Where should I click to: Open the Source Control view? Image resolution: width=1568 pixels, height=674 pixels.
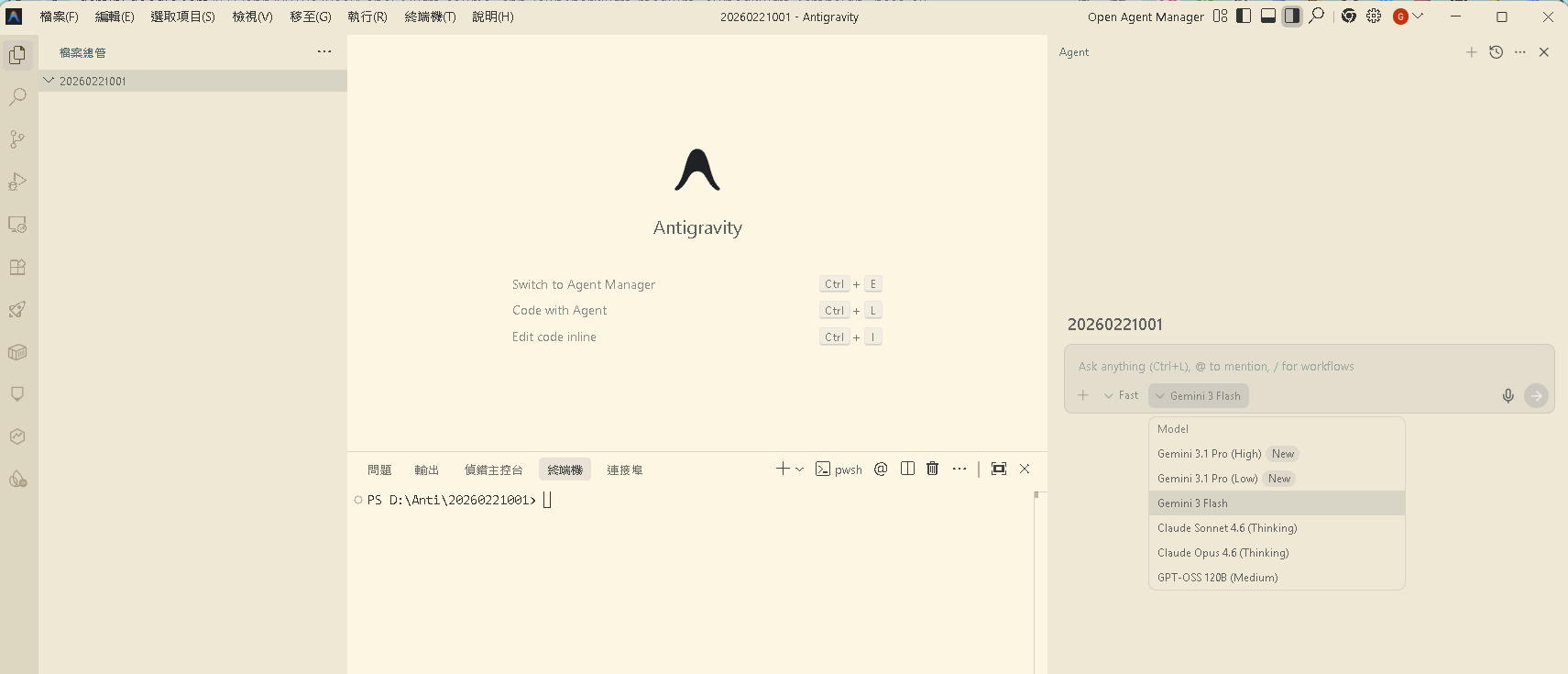17,139
